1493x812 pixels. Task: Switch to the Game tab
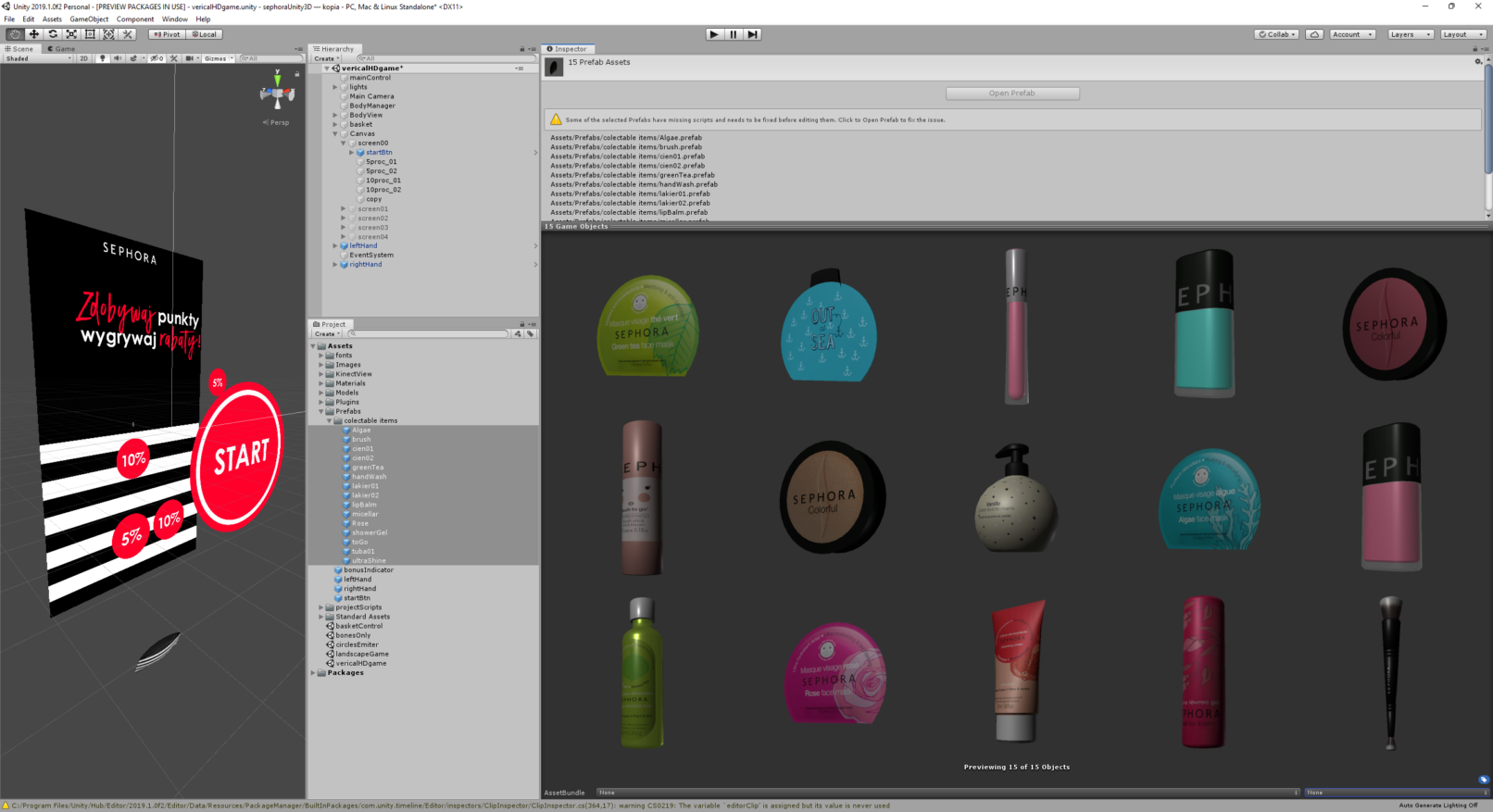(63, 49)
